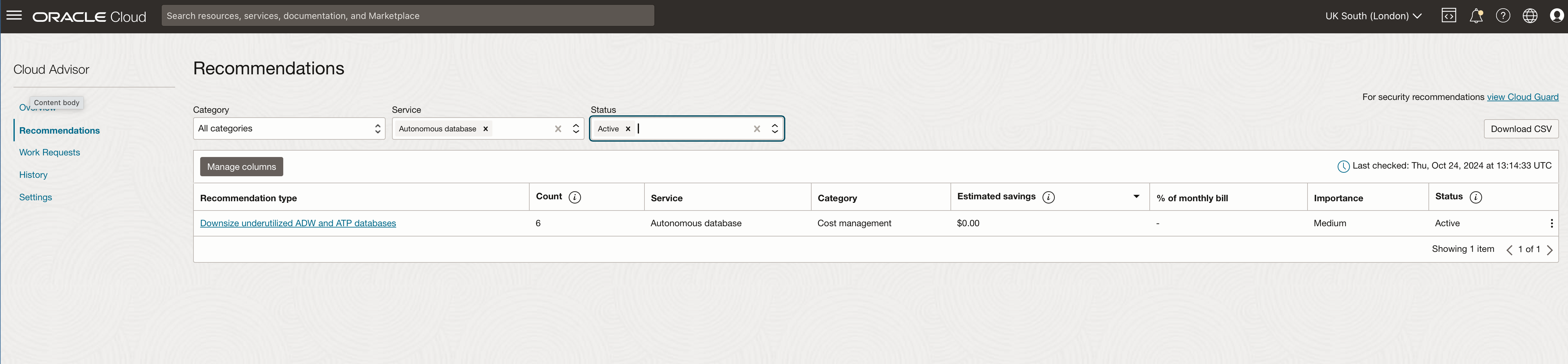Screen dimensions: 1568x364
Task: Click the Count column info icon
Action: [x=575, y=197]
